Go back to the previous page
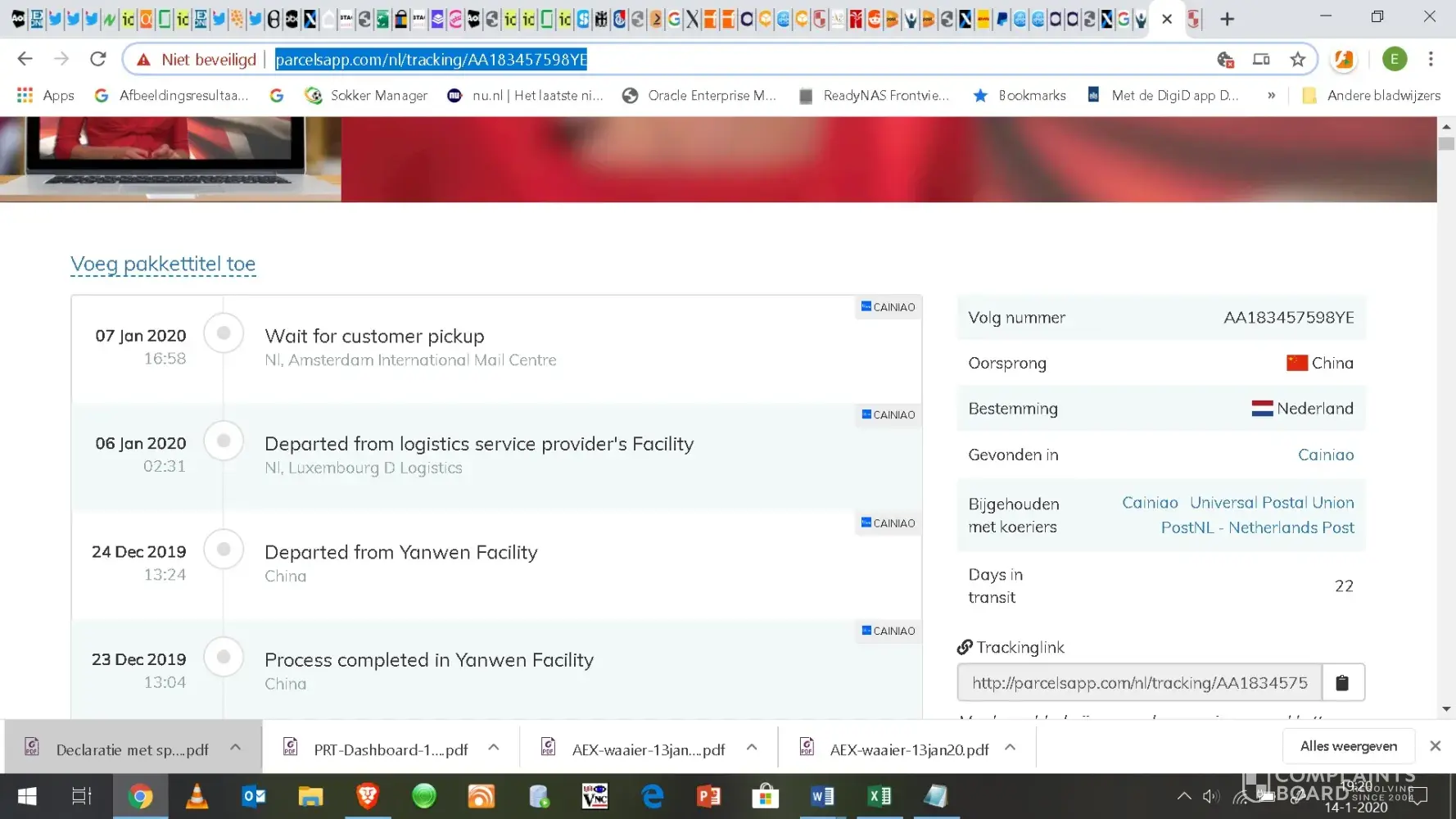This screenshot has width=1456, height=819. 25,59
